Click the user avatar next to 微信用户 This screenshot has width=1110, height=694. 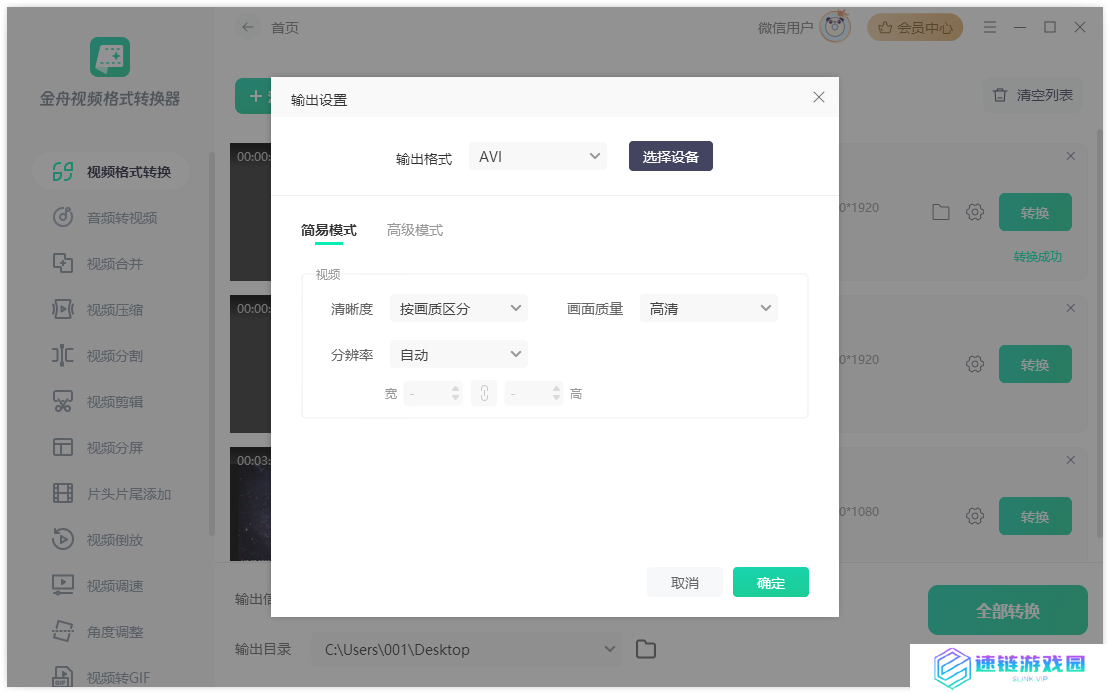point(835,27)
